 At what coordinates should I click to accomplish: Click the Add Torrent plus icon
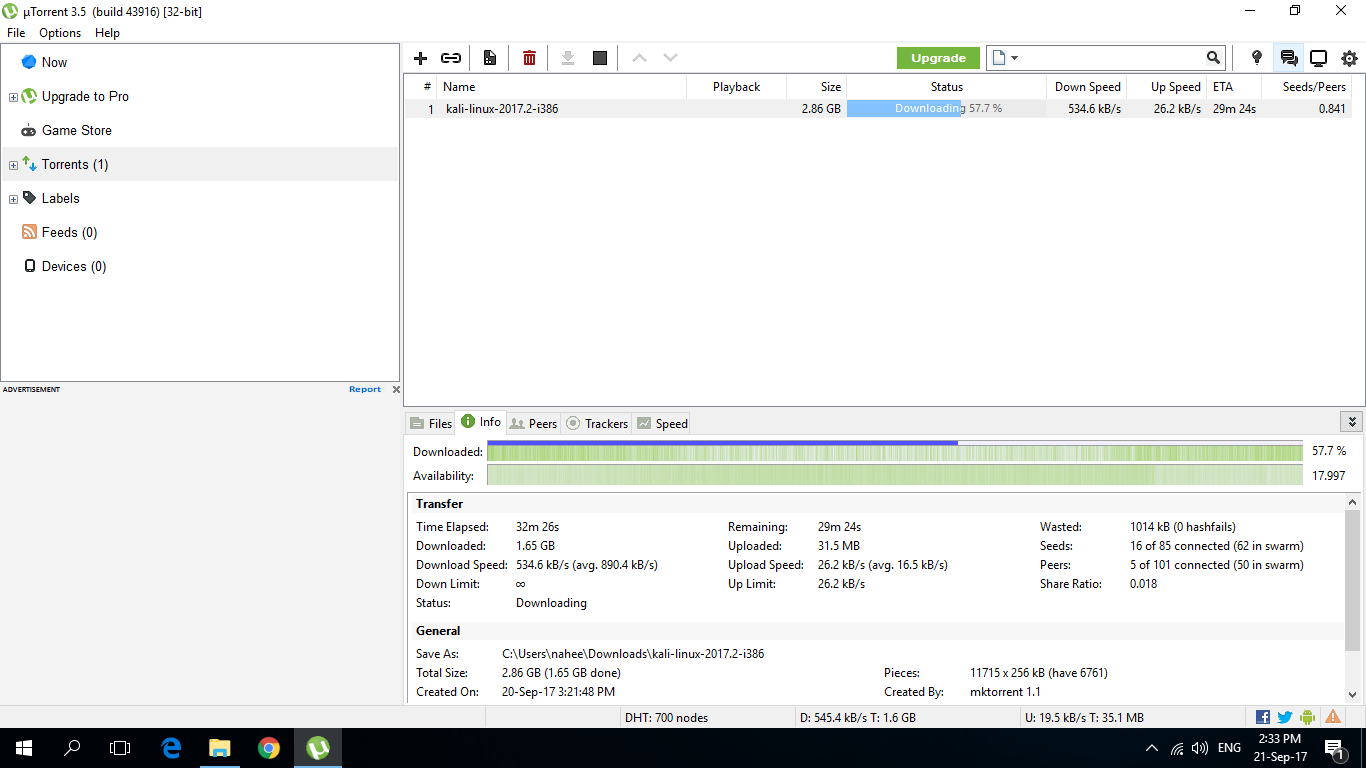pos(420,58)
